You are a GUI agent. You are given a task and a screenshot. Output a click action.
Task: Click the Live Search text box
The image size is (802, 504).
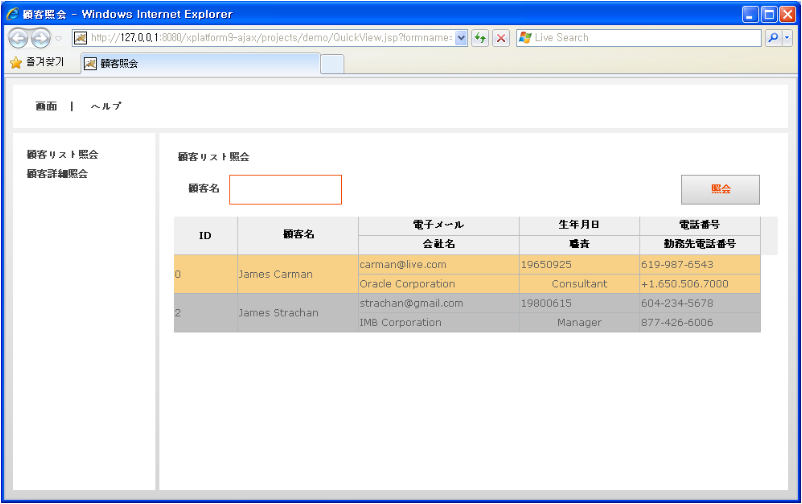640,38
